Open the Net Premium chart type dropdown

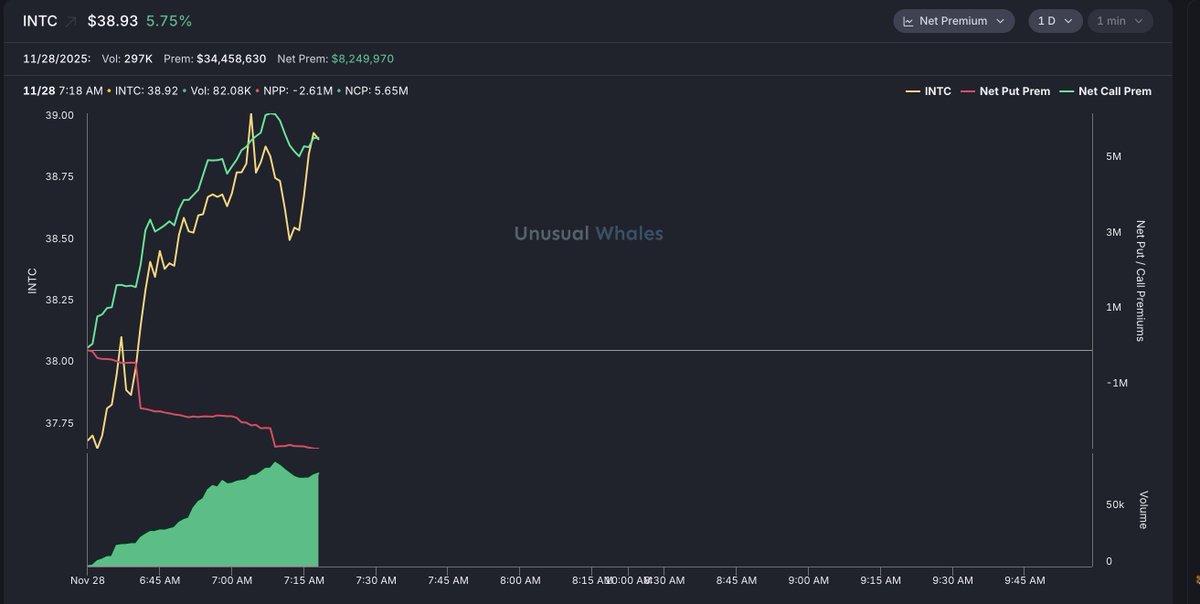953,21
